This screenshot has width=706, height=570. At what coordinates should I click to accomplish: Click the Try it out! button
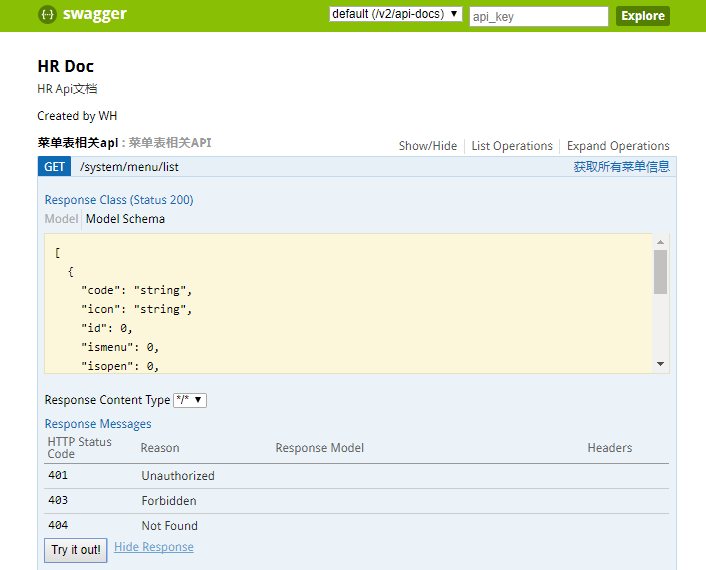point(76,550)
